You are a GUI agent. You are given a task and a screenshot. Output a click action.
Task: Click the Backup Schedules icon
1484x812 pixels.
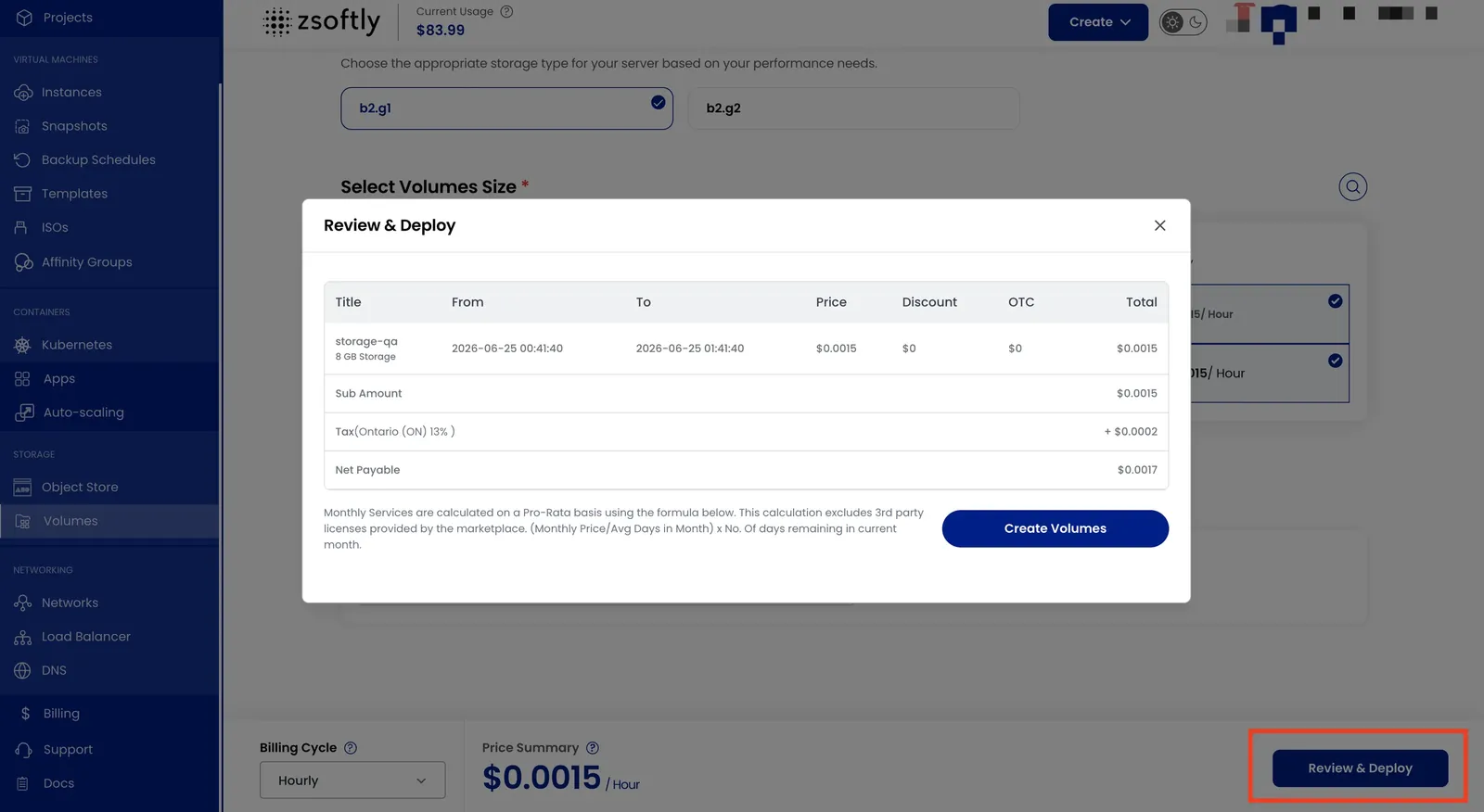[x=23, y=159]
